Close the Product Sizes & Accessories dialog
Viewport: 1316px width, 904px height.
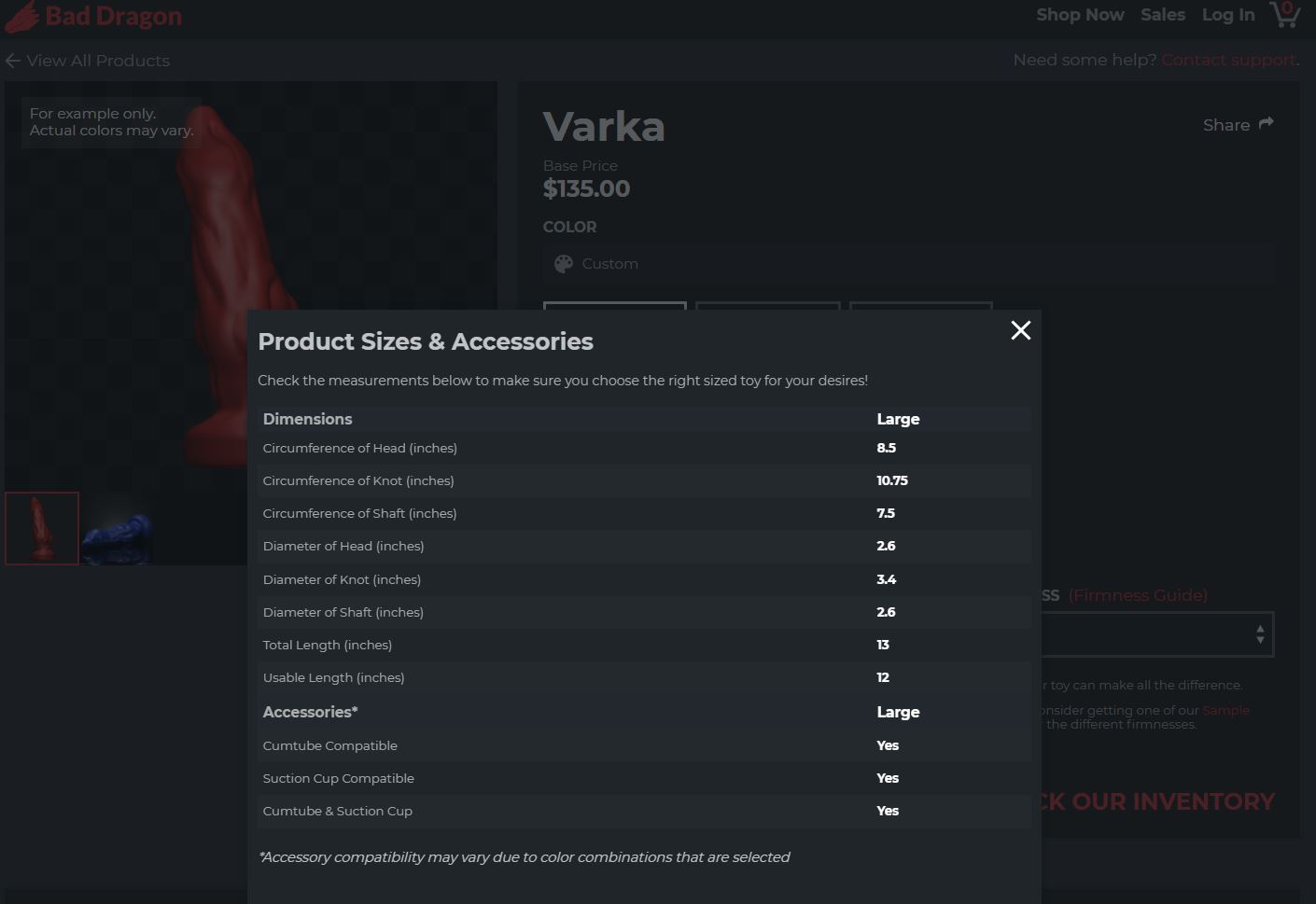tap(1021, 330)
